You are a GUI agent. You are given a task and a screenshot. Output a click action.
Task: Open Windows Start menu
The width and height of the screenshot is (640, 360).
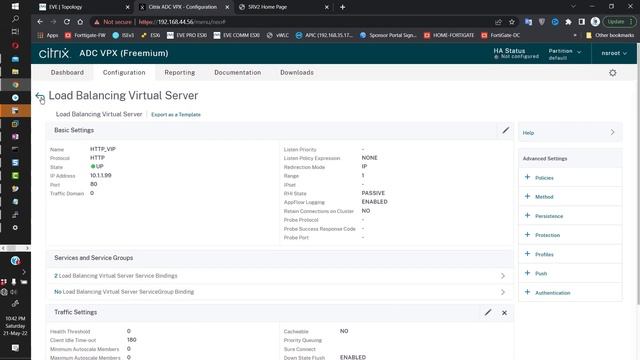coord(15,7)
